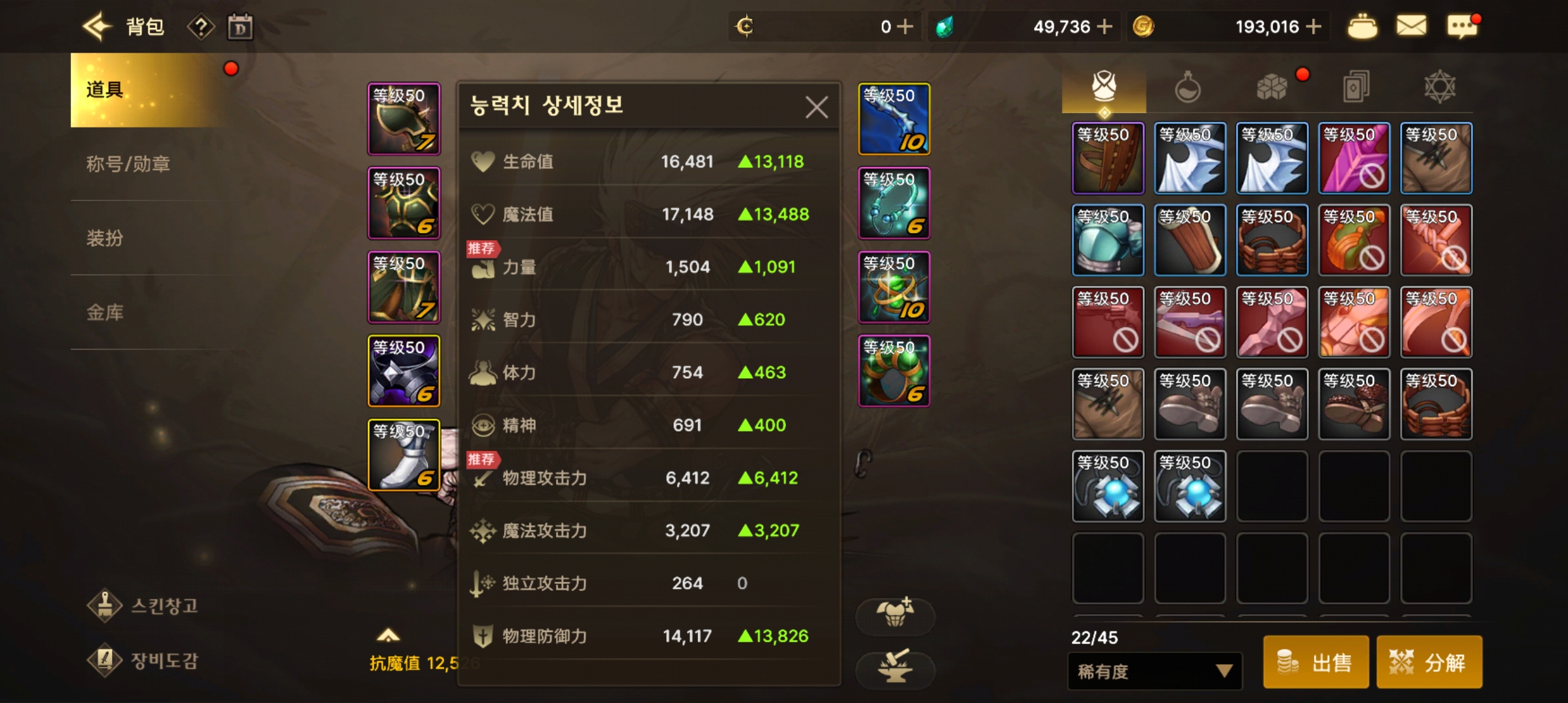Select the potion consumables tab icon
This screenshot has height=703, width=1568.
click(x=1187, y=87)
